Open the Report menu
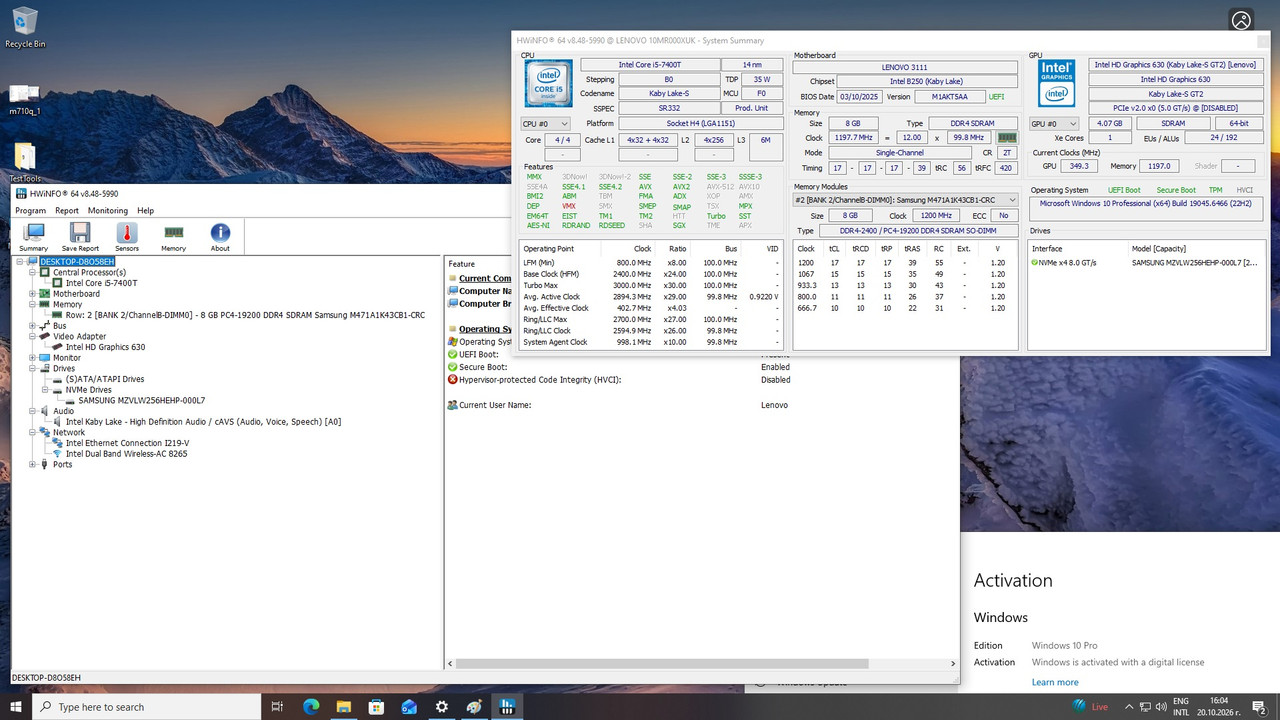 pos(67,211)
